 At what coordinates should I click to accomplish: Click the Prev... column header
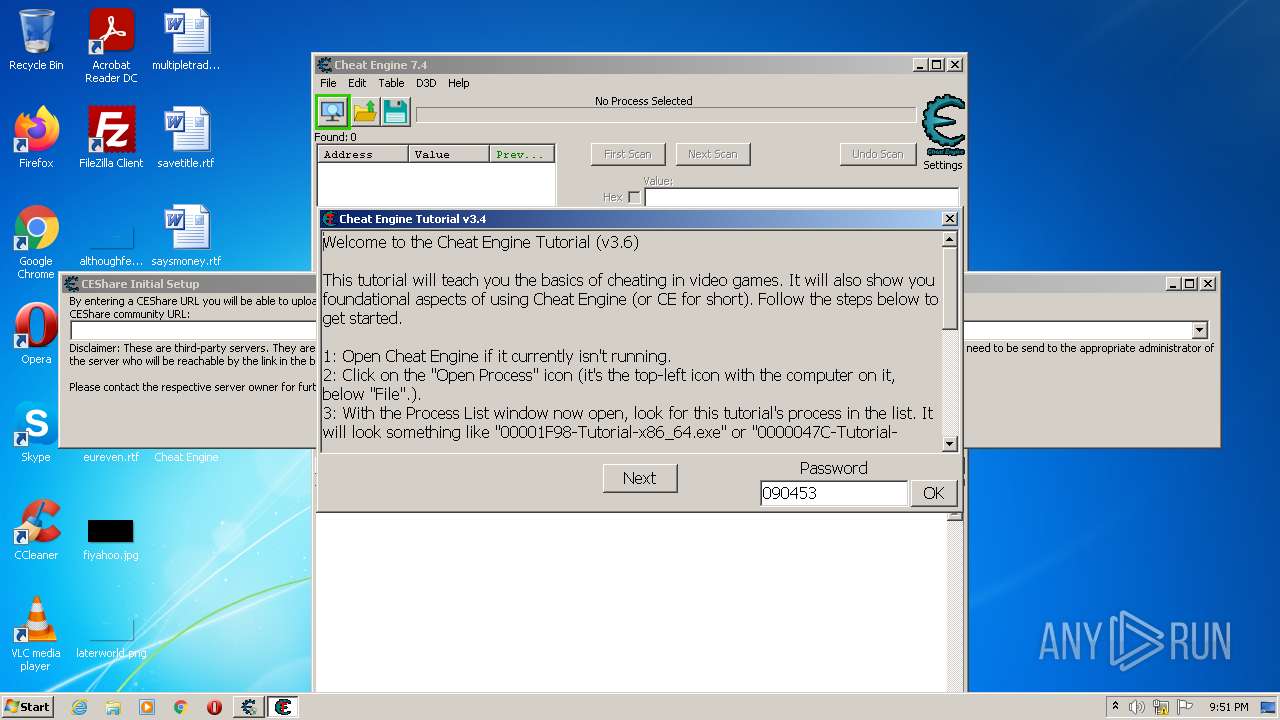(x=522, y=154)
